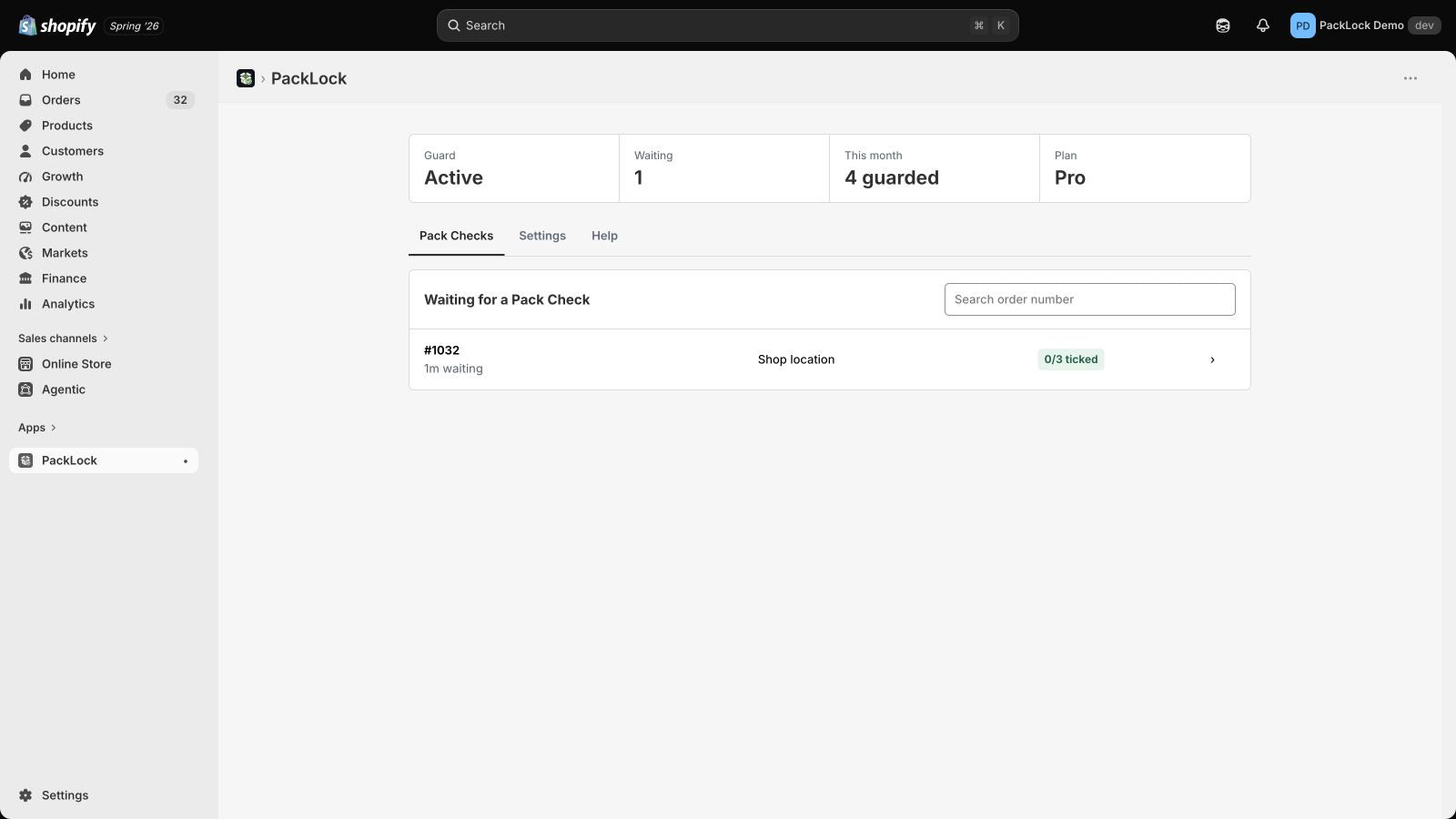Screen dimensions: 1456x819
Task: Click the Shopify logo
Action: coord(57,25)
